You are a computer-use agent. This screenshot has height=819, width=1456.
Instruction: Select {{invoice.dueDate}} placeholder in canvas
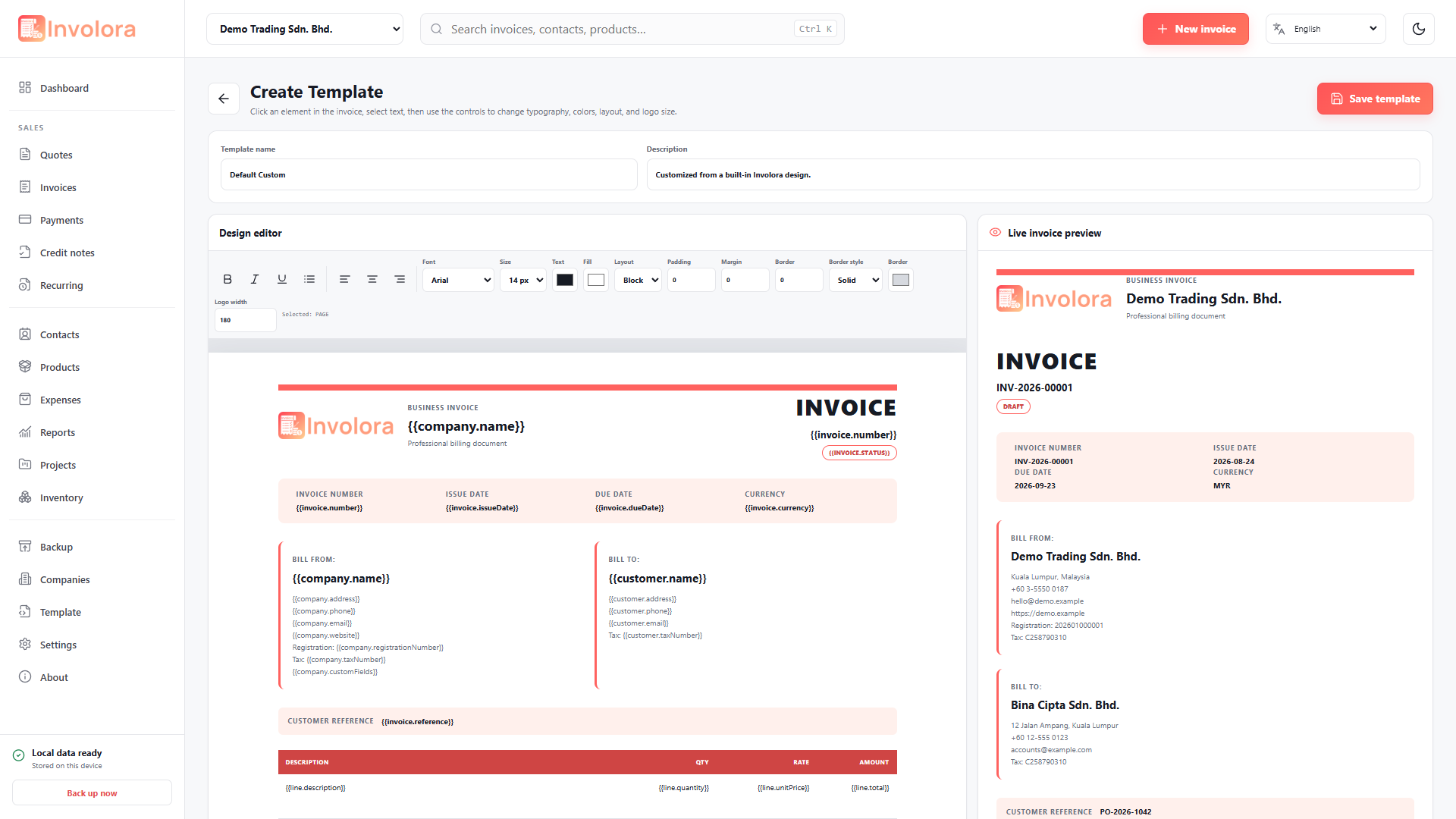coord(629,508)
